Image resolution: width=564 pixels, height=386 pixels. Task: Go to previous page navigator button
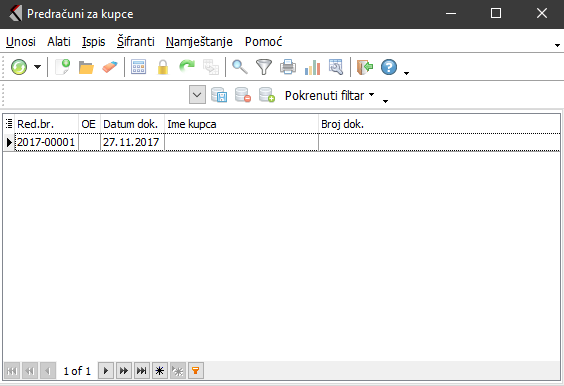[x=30, y=371]
